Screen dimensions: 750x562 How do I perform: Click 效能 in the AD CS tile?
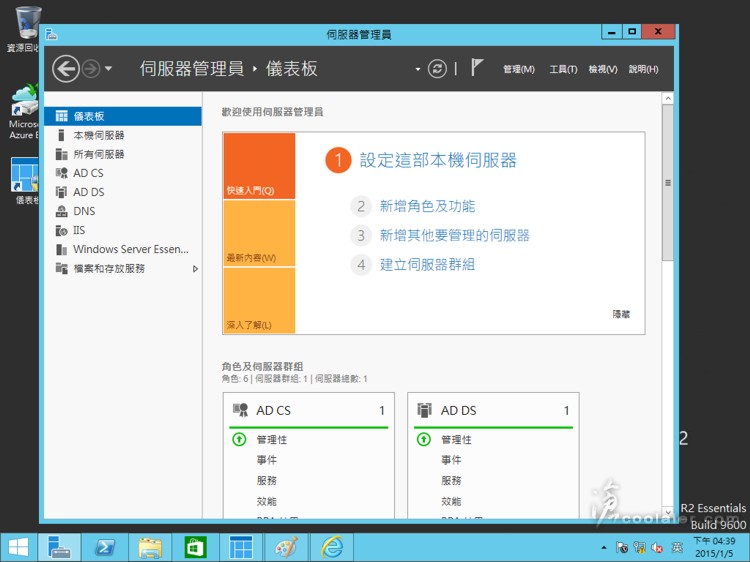(266, 501)
